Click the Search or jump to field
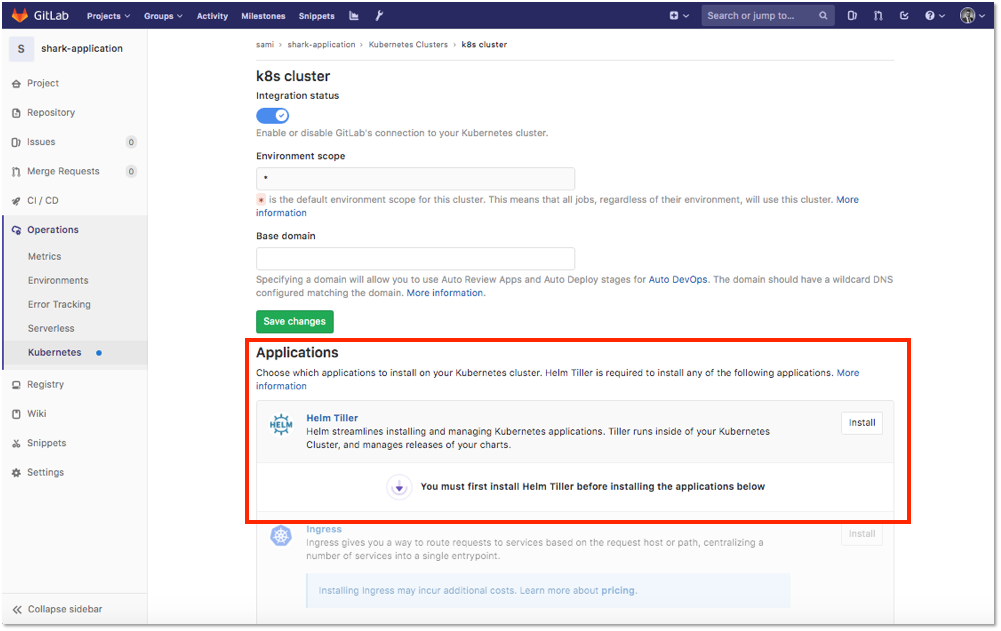Image resolution: width=1001 pixels, height=631 pixels. point(768,16)
